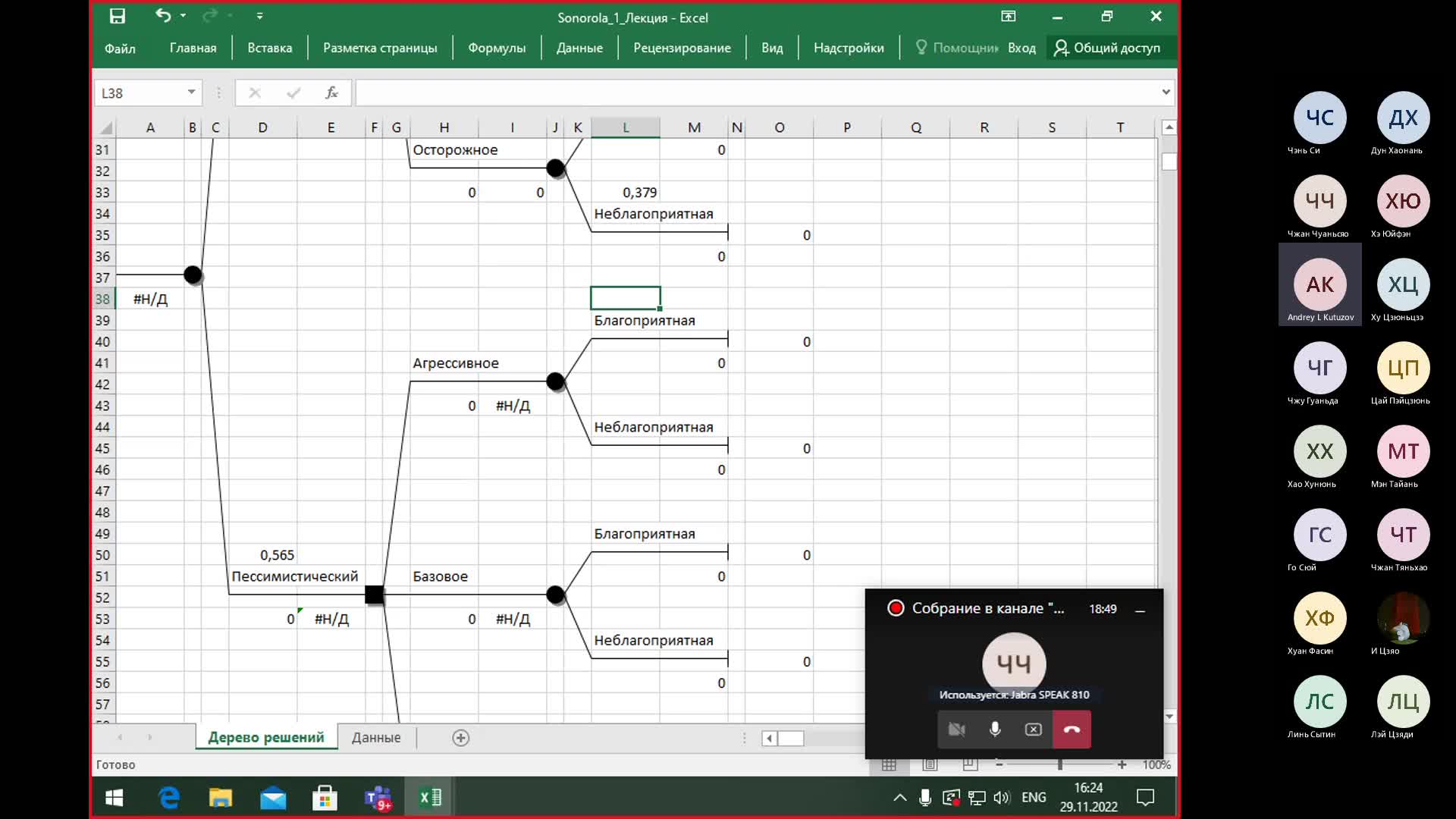The width and height of the screenshot is (1456, 819).
Task: Open the Вид ribbon tab
Action: pyautogui.click(x=772, y=48)
